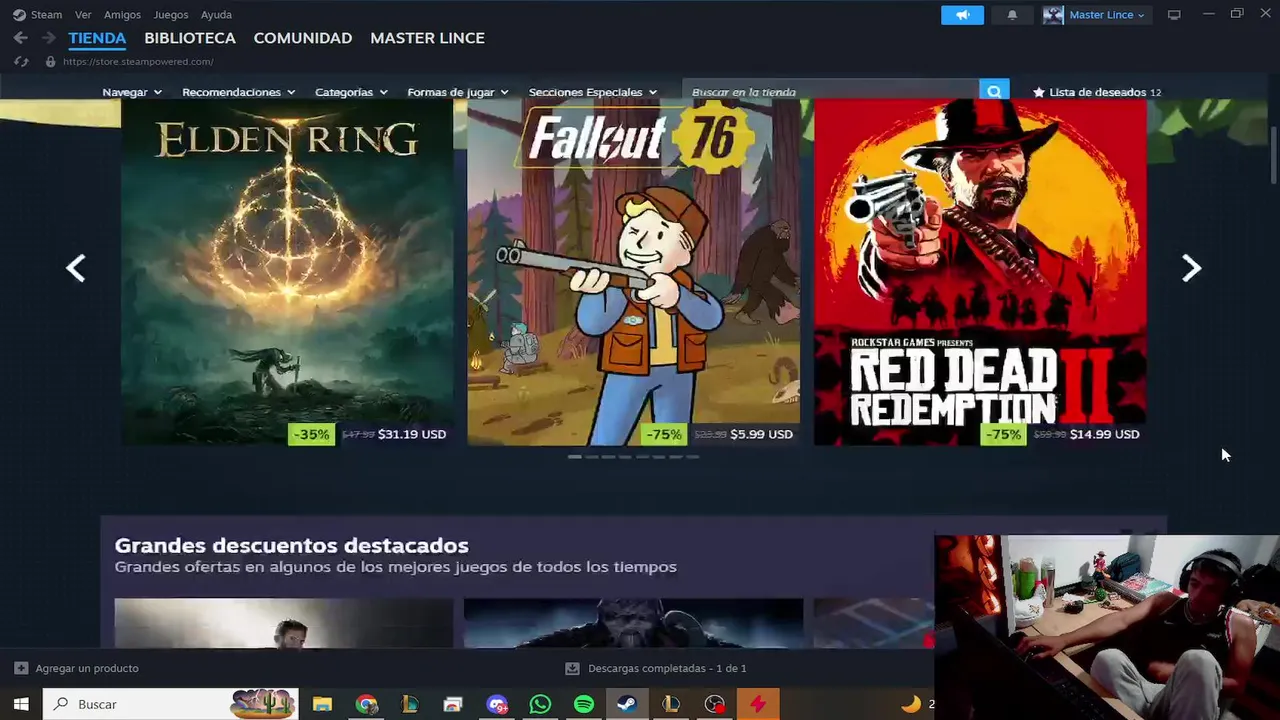
Task: Click the moon weather icon in the taskbar
Action: 910,704
